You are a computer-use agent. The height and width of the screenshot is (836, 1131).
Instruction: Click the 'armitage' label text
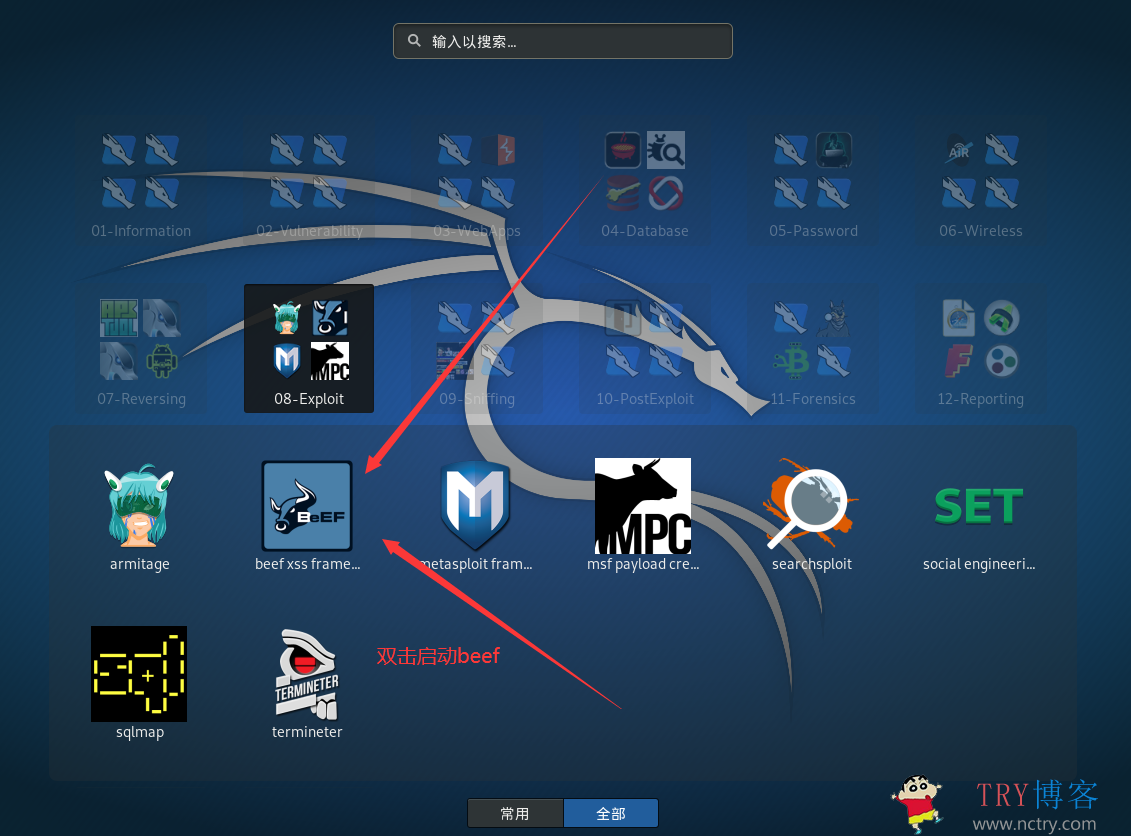[x=140, y=564]
